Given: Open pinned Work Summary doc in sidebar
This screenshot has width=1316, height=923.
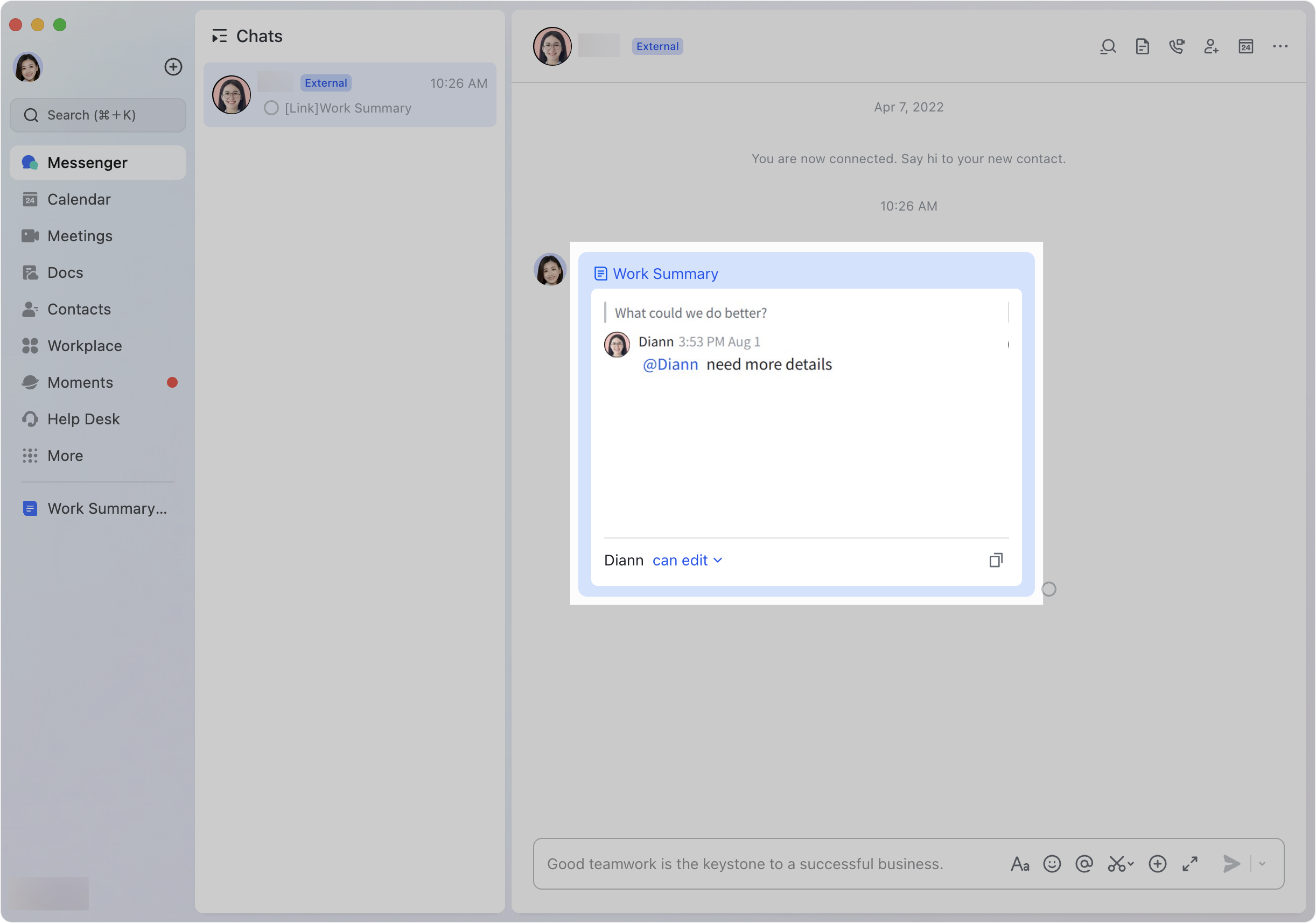Looking at the screenshot, I should (x=98, y=509).
